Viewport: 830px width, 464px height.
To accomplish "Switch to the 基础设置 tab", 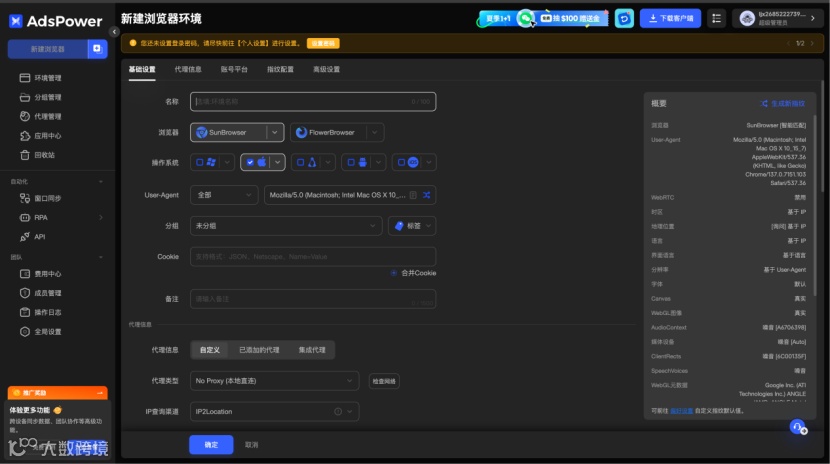I will (142, 69).
